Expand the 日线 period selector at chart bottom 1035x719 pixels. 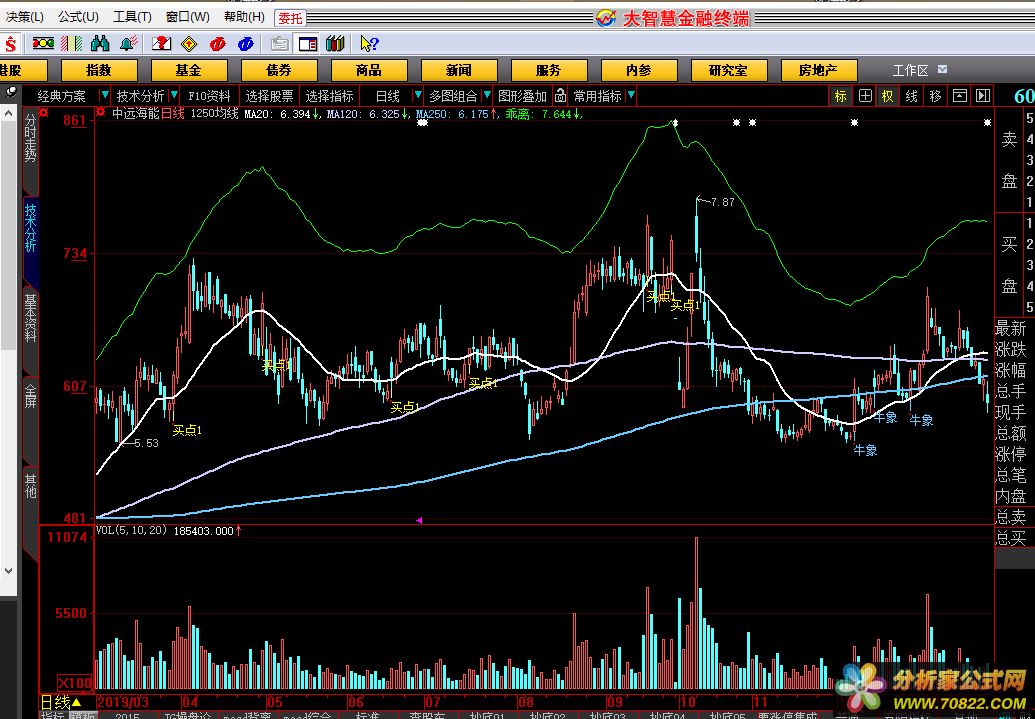click(x=61, y=702)
